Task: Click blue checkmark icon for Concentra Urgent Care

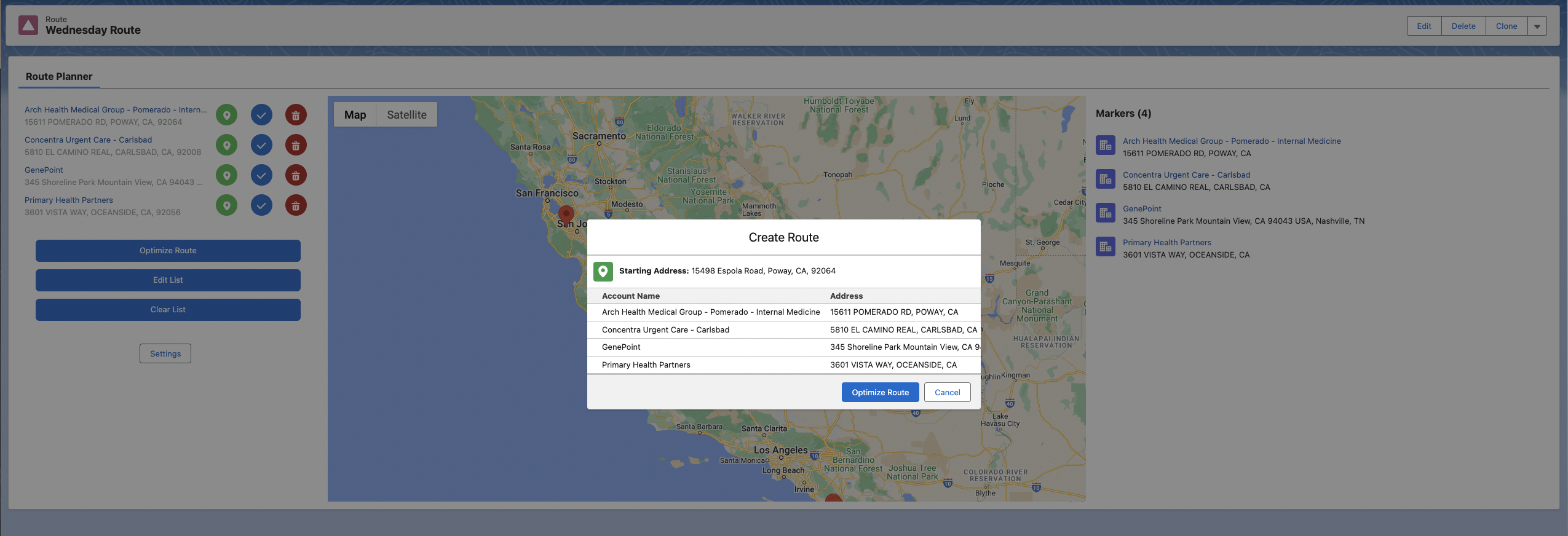Action: 261,145
